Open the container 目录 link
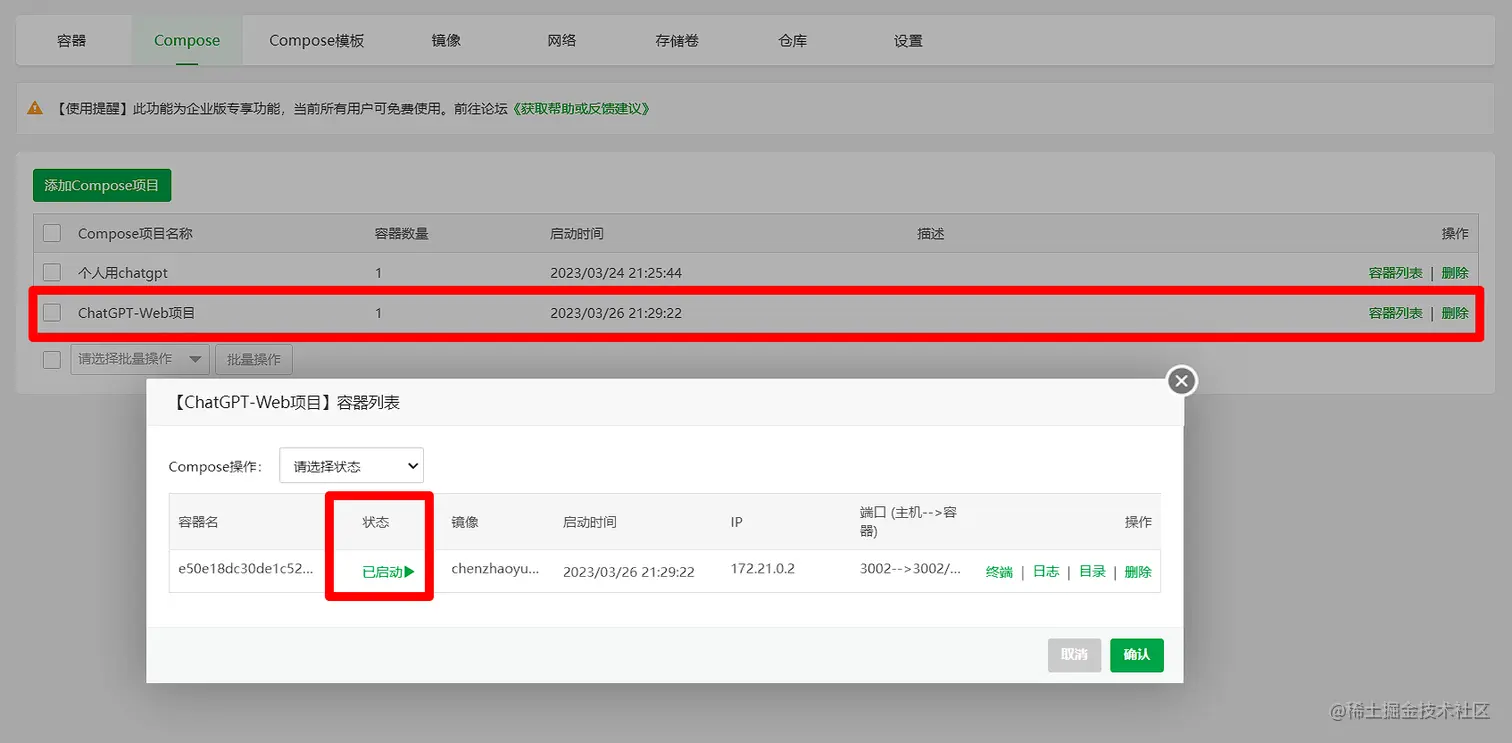 coord(1092,572)
